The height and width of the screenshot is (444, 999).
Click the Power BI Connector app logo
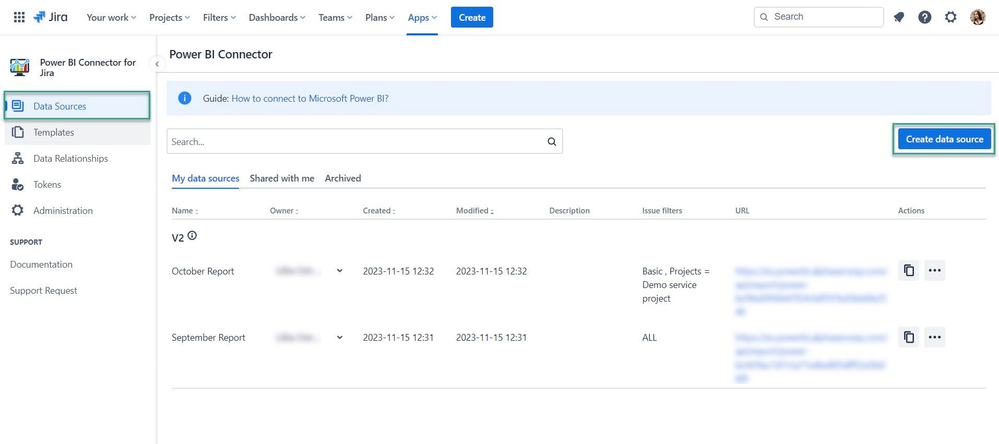point(20,67)
